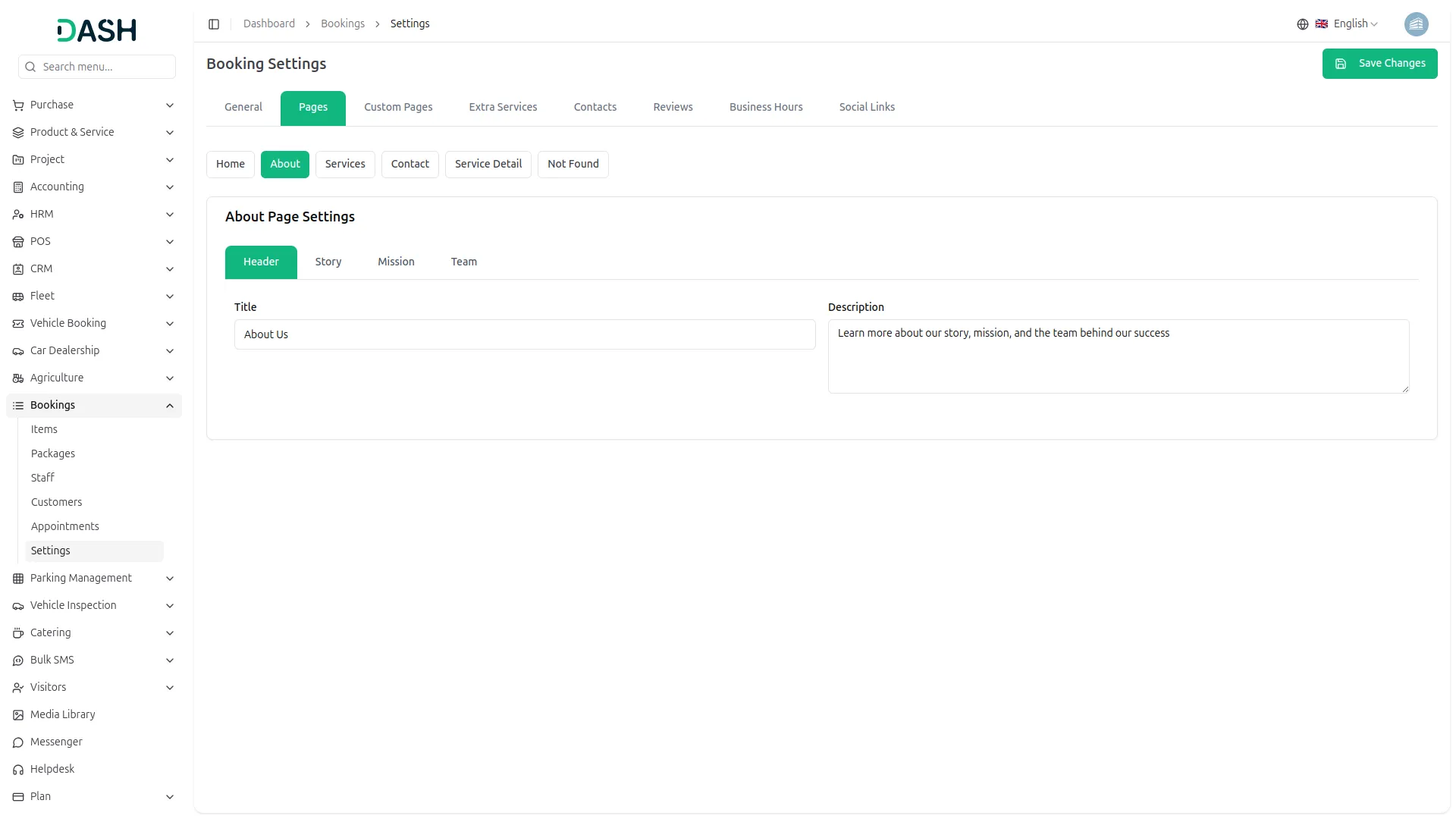
Task: Click the Helpdesk headset icon
Action: (18, 770)
